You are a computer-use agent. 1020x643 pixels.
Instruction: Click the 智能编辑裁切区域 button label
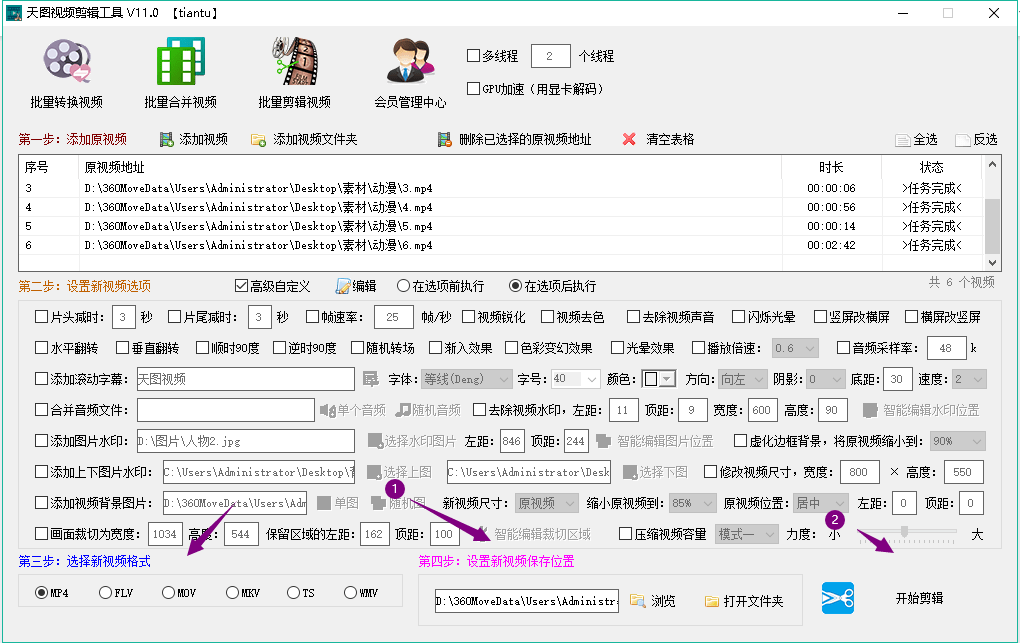tap(542, 534)
